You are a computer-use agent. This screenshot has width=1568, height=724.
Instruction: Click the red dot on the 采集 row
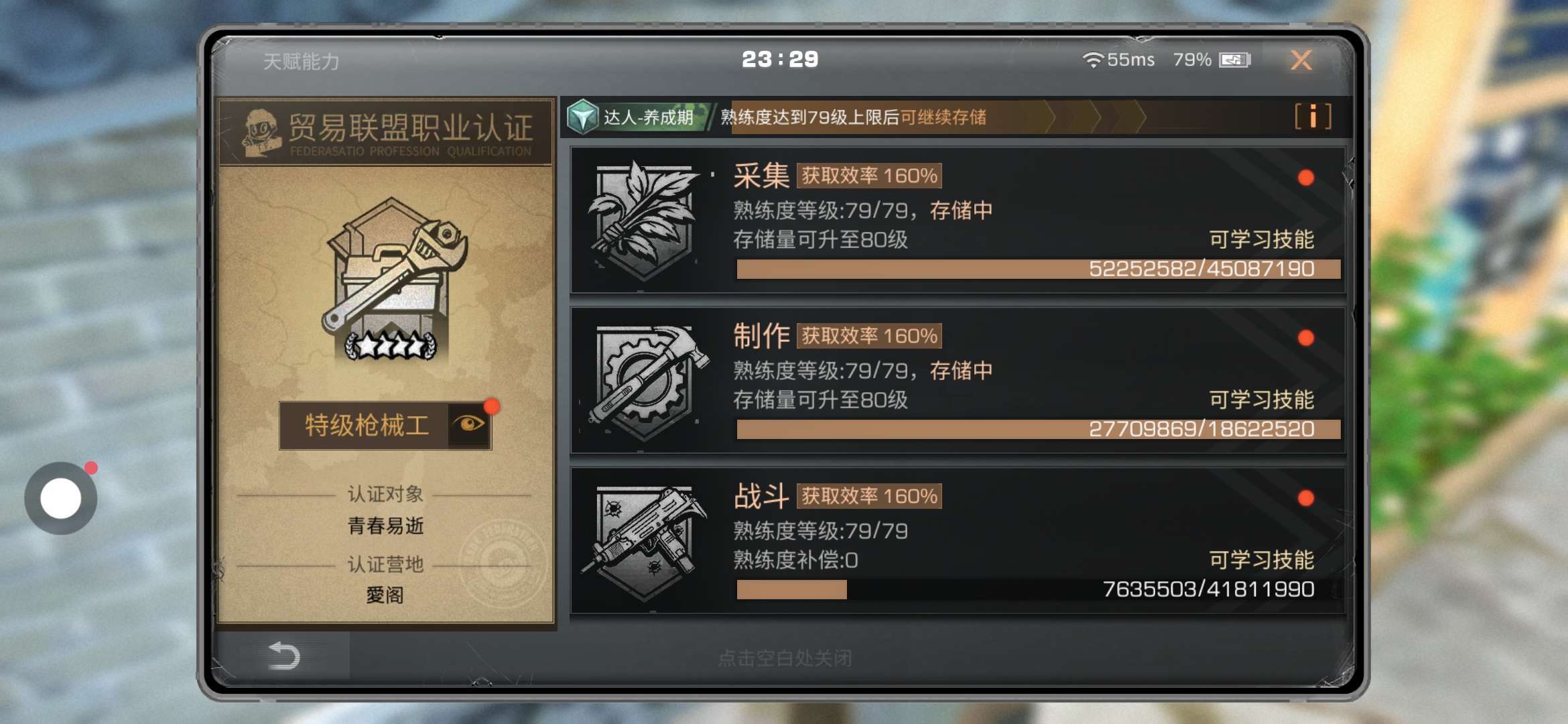[1305, 178]
